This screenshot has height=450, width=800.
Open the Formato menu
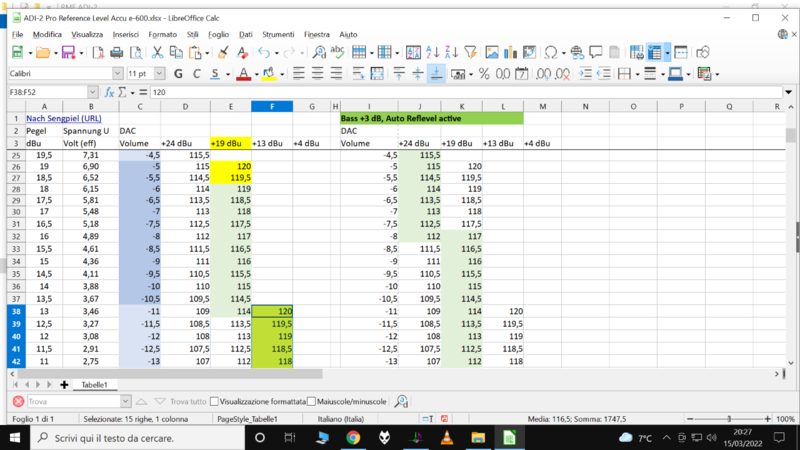[x=162, y=34]
